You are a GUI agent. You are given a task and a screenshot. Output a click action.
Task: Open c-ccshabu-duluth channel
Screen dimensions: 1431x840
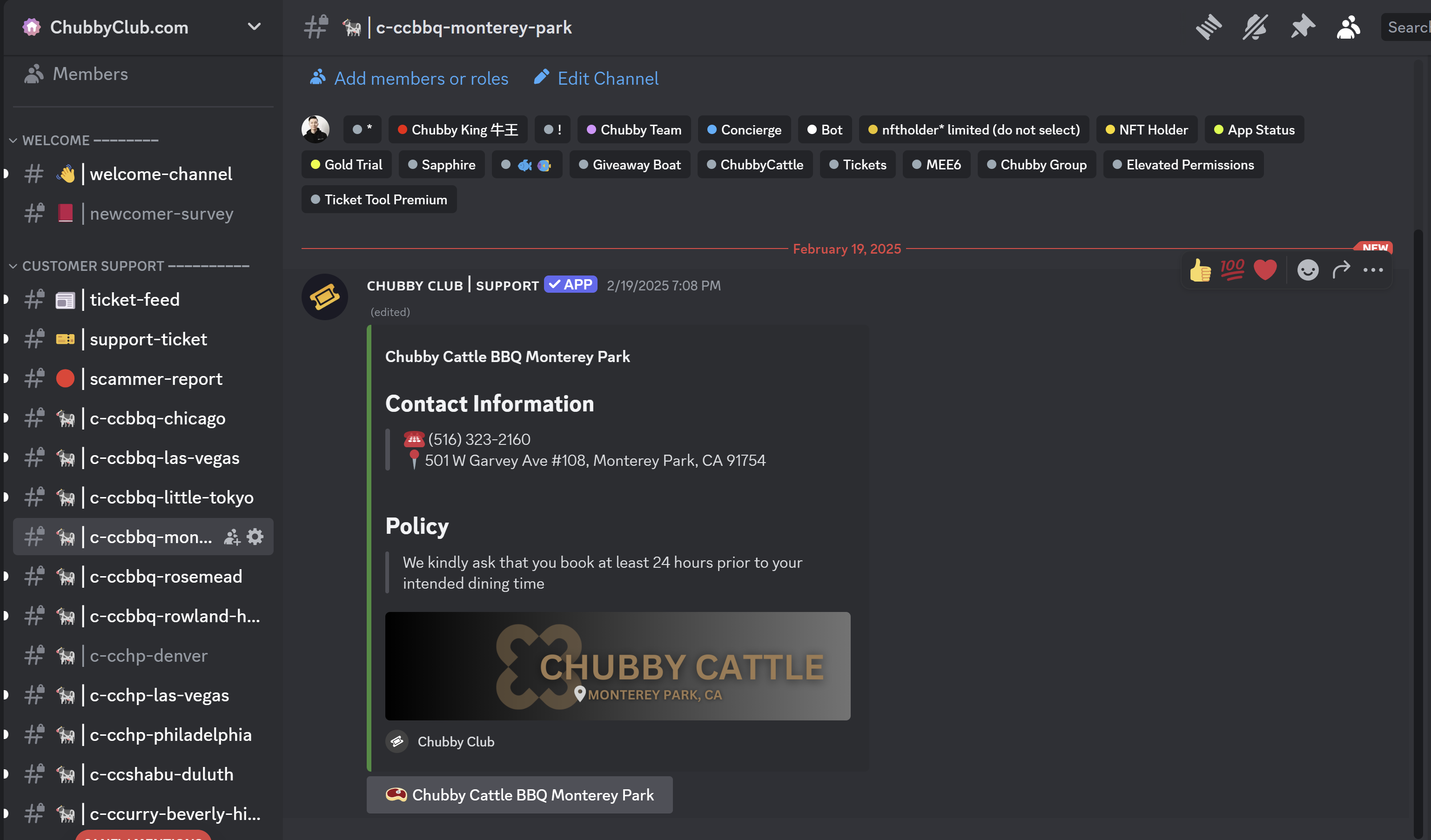(143, 774)
